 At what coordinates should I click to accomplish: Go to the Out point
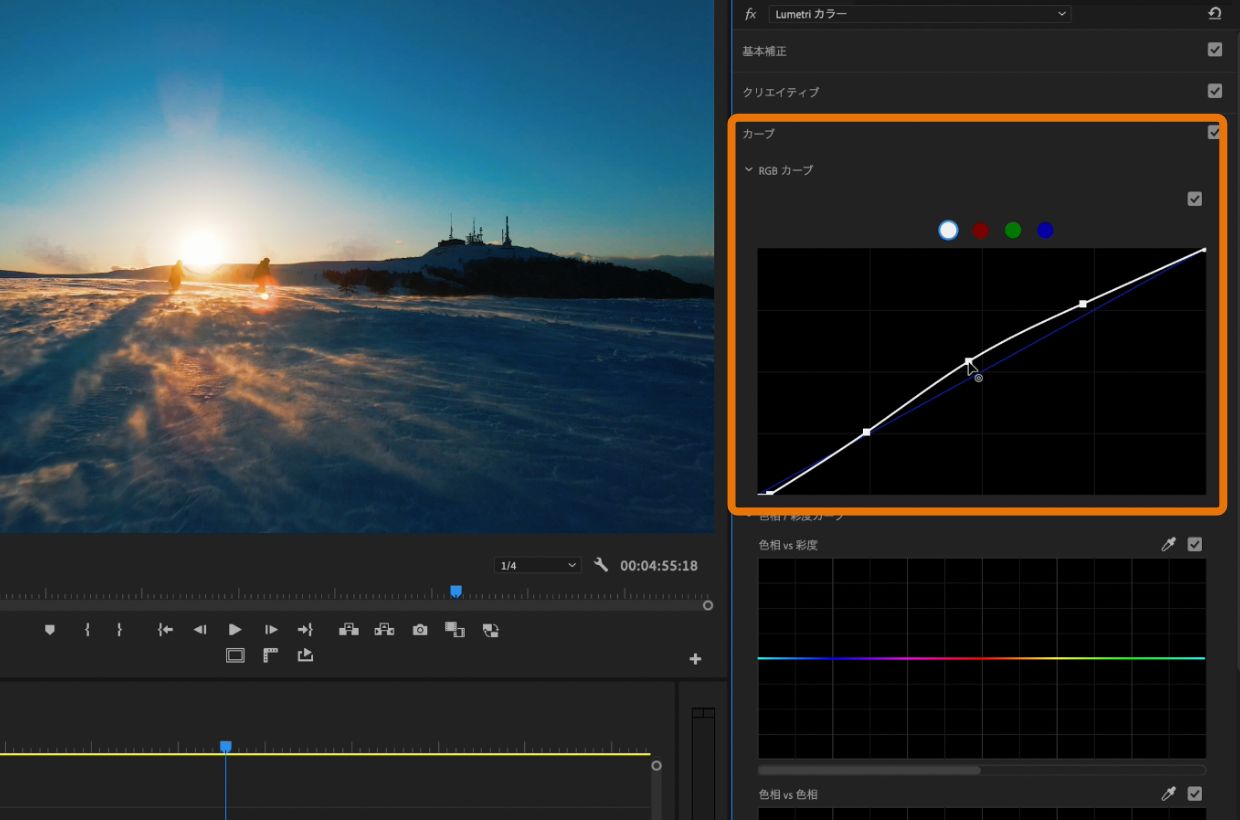tap(305, 630)
